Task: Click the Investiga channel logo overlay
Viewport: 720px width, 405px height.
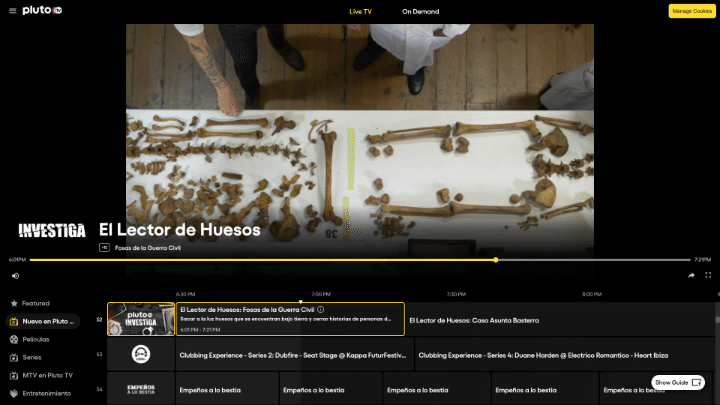Action: point(52,231)
